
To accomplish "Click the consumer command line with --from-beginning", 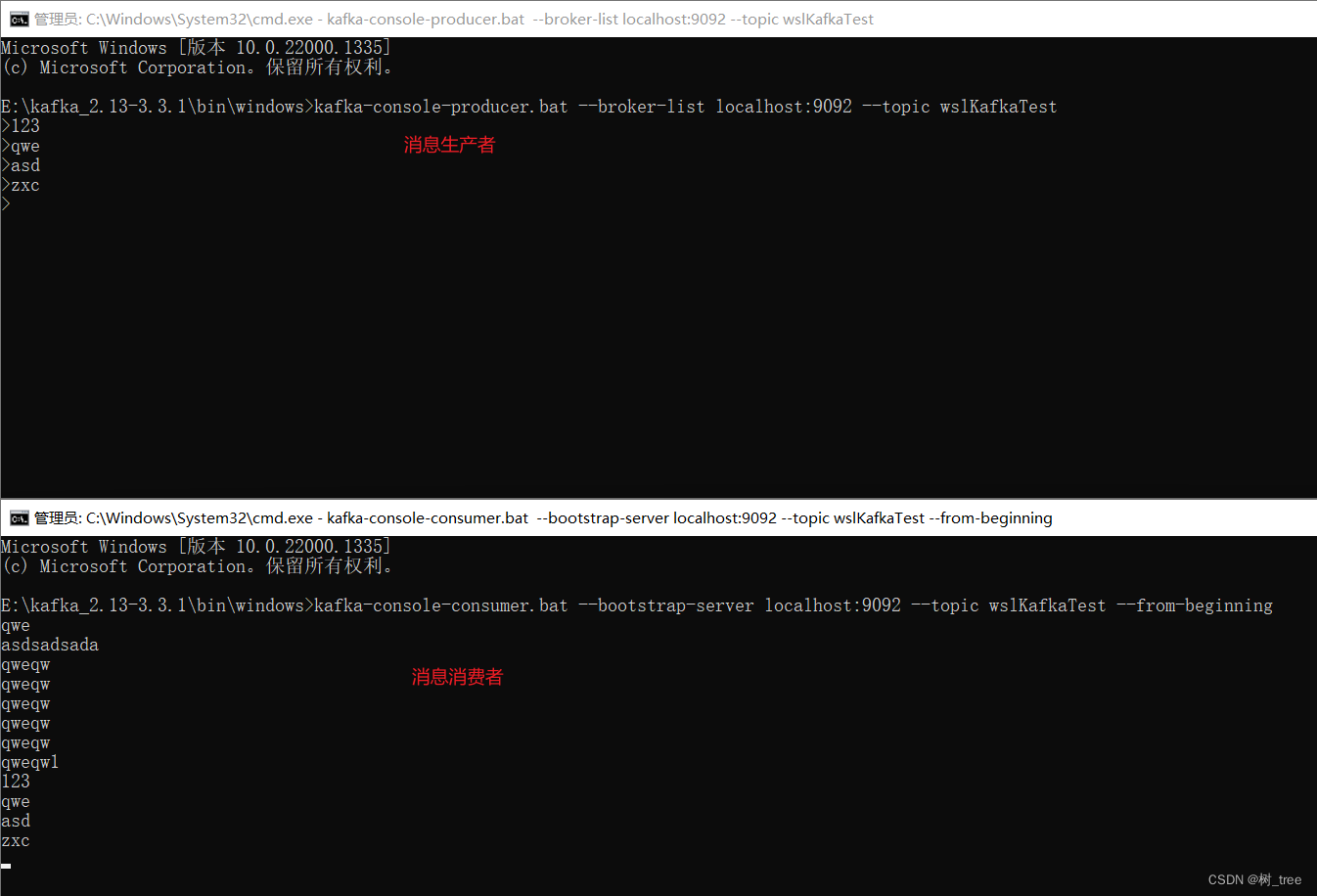I will [x=637, y=605].
